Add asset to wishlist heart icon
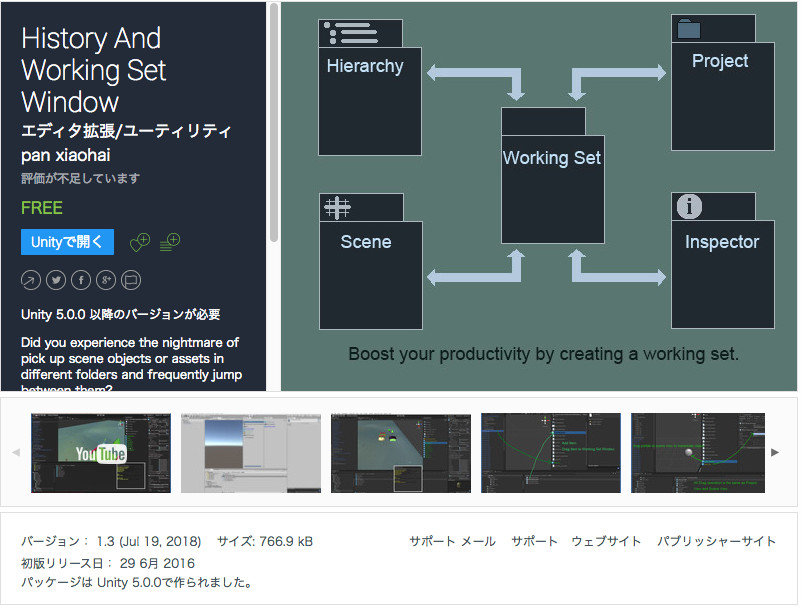The height and width of the screenshot is (607, 801). click(140, 242)
